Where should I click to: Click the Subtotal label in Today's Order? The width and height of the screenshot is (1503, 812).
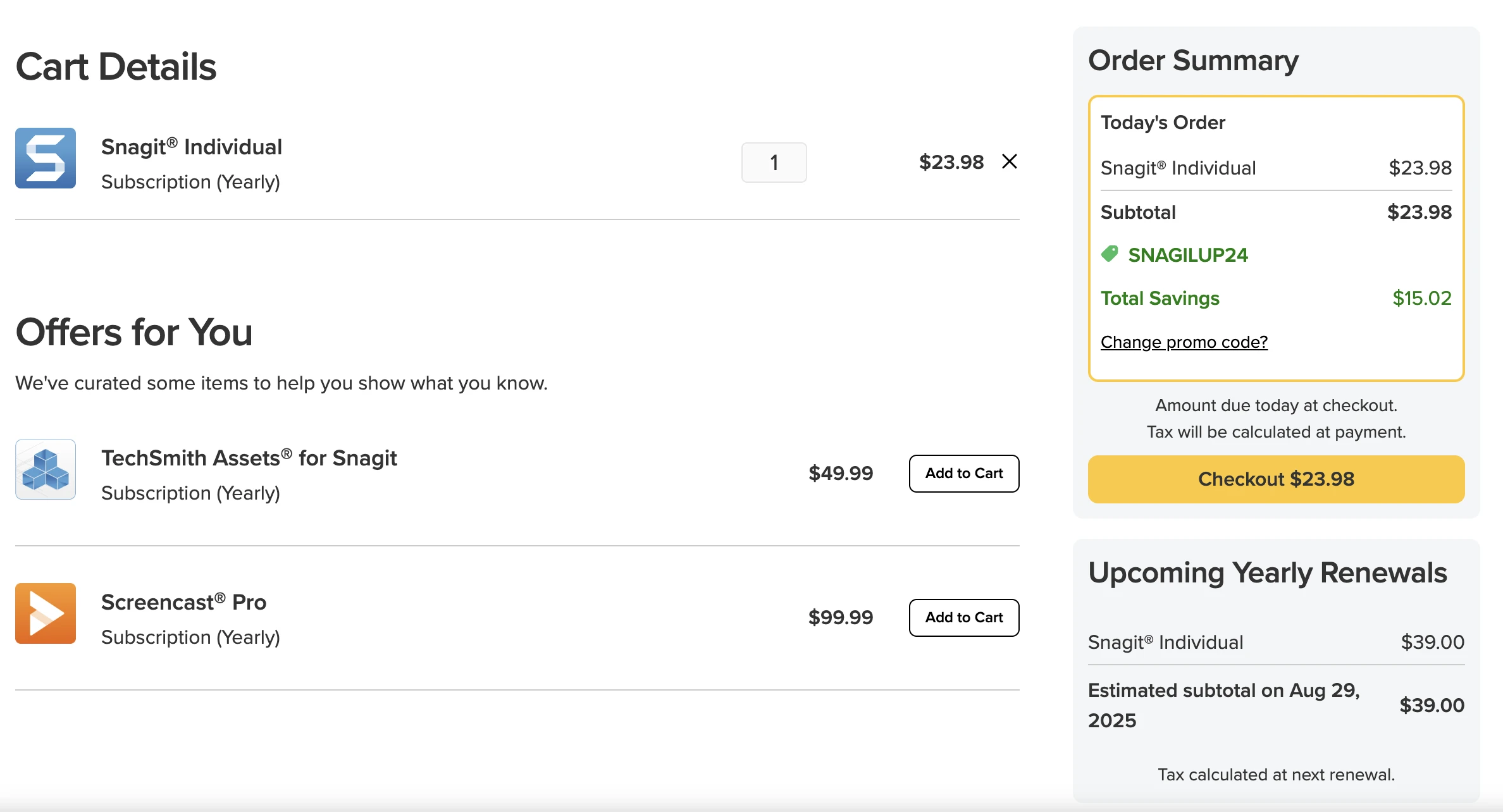point(1138,212)
